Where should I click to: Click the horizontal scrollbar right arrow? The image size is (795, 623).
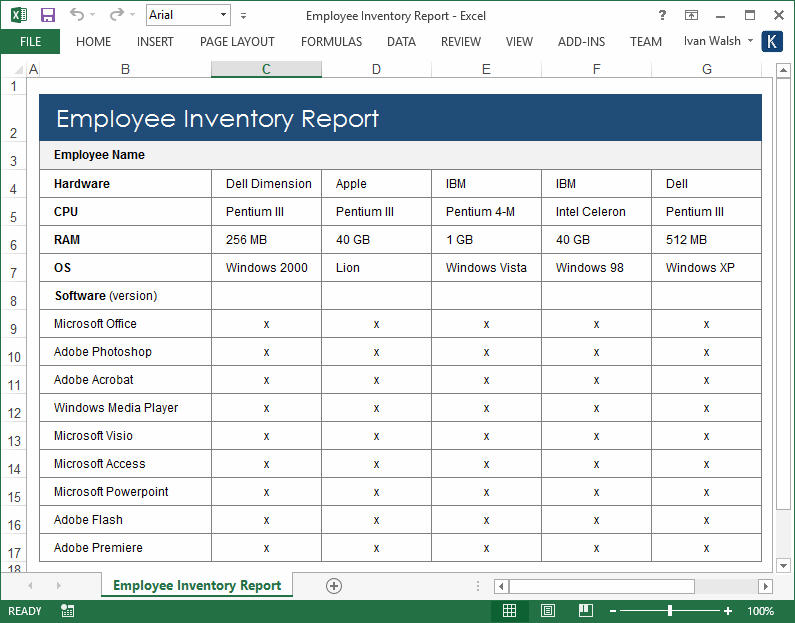pos(766,587)
